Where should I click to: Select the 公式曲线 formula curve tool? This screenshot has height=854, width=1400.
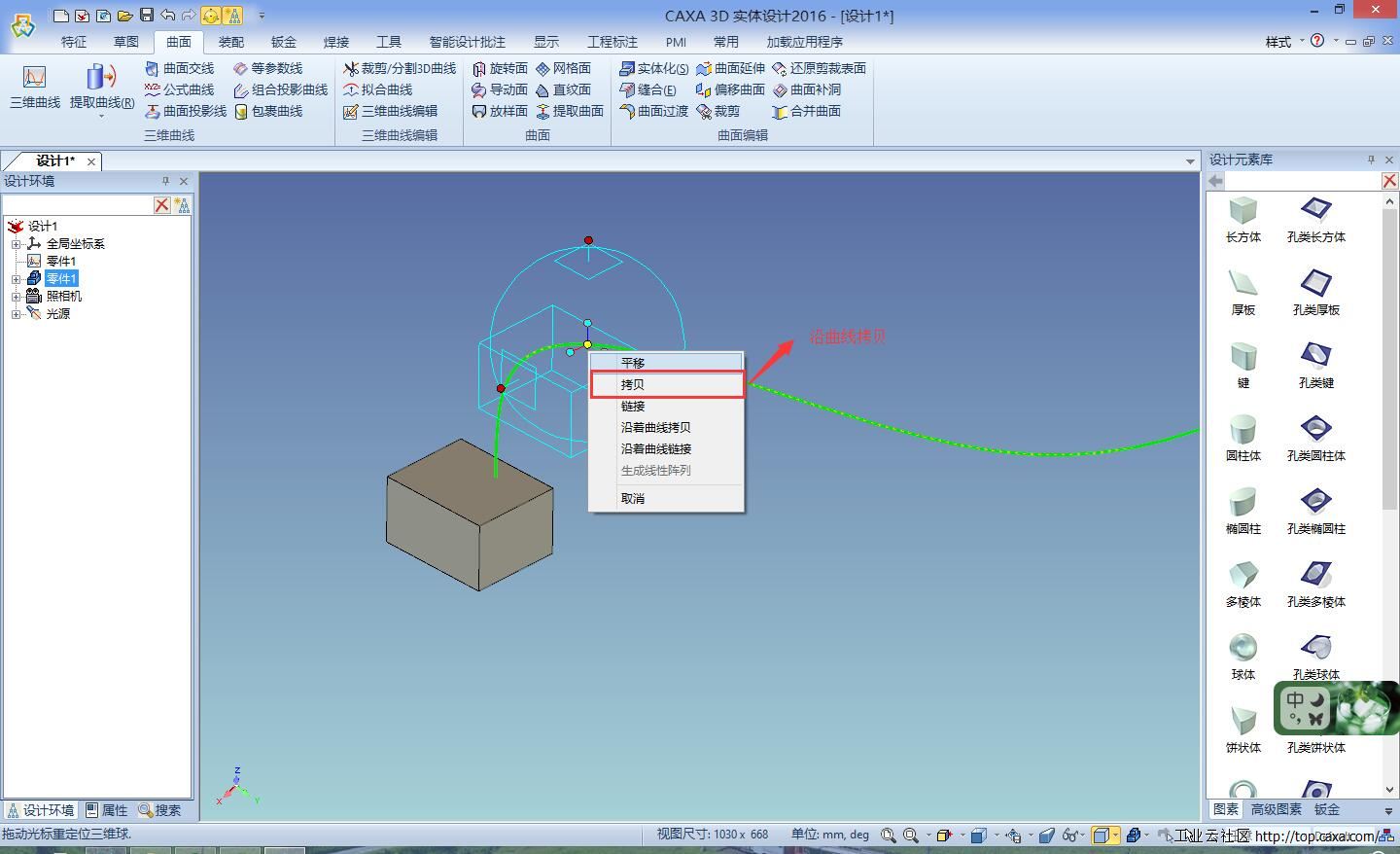point(179,89)
